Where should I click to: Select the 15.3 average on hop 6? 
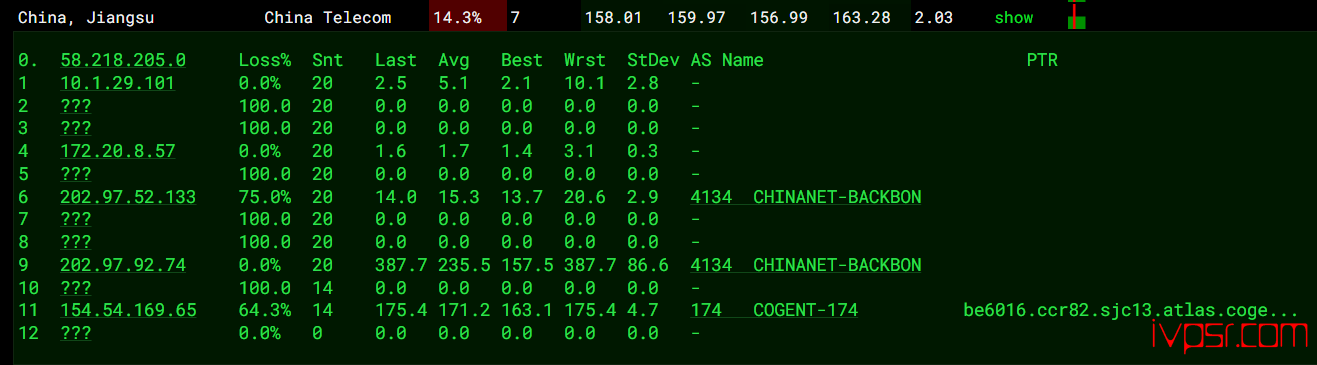pos(459,197)
